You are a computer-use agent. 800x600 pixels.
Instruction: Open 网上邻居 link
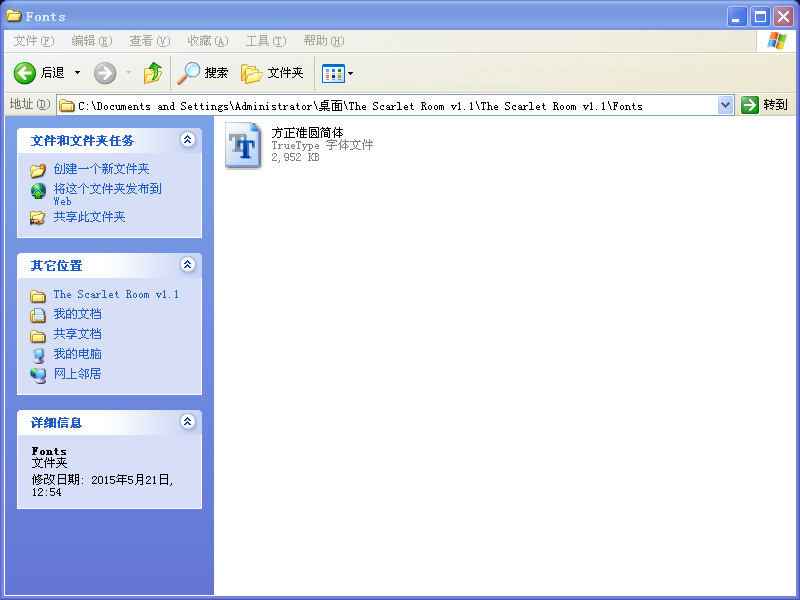[78, 373]
